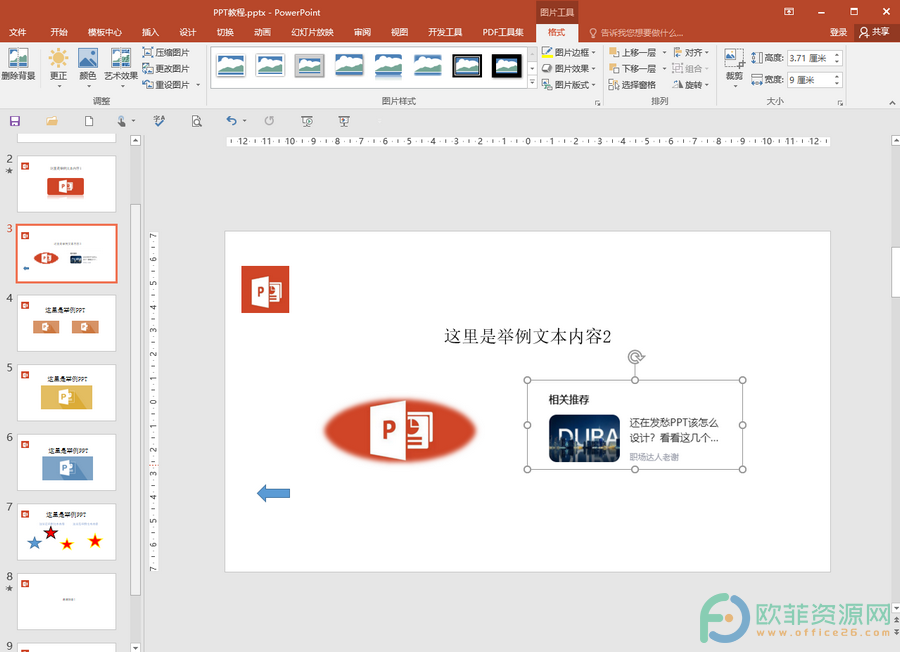Click 更改图片 (Change Picture)
Viewport: 900px width, 652px height.
point(166,68)
